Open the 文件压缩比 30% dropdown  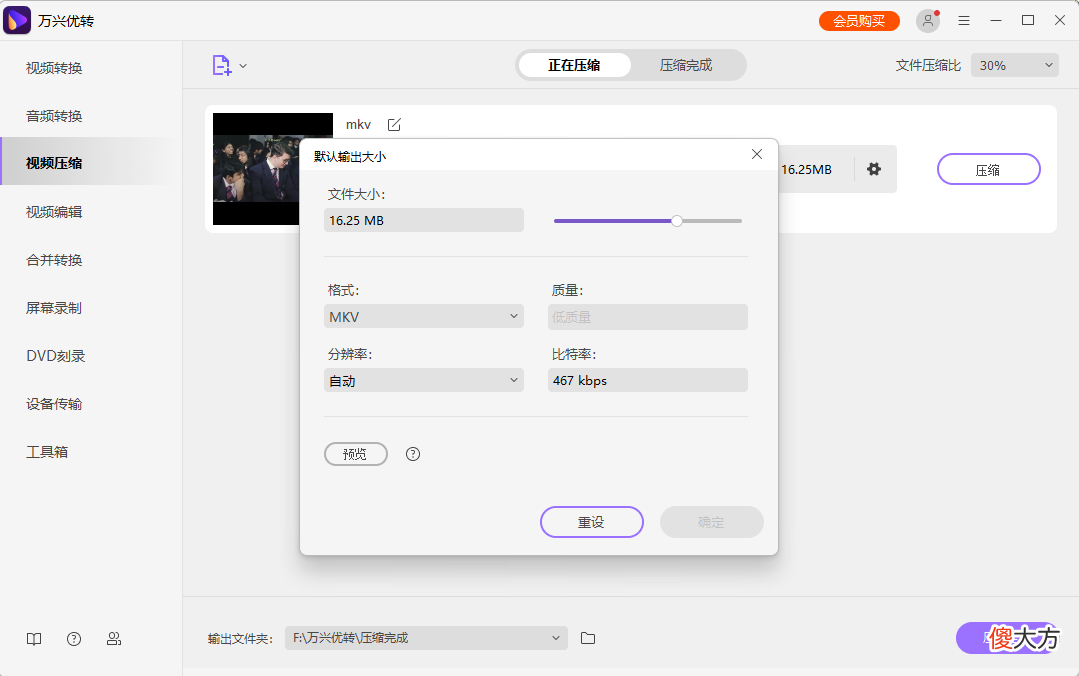(x=1015, y=65)
